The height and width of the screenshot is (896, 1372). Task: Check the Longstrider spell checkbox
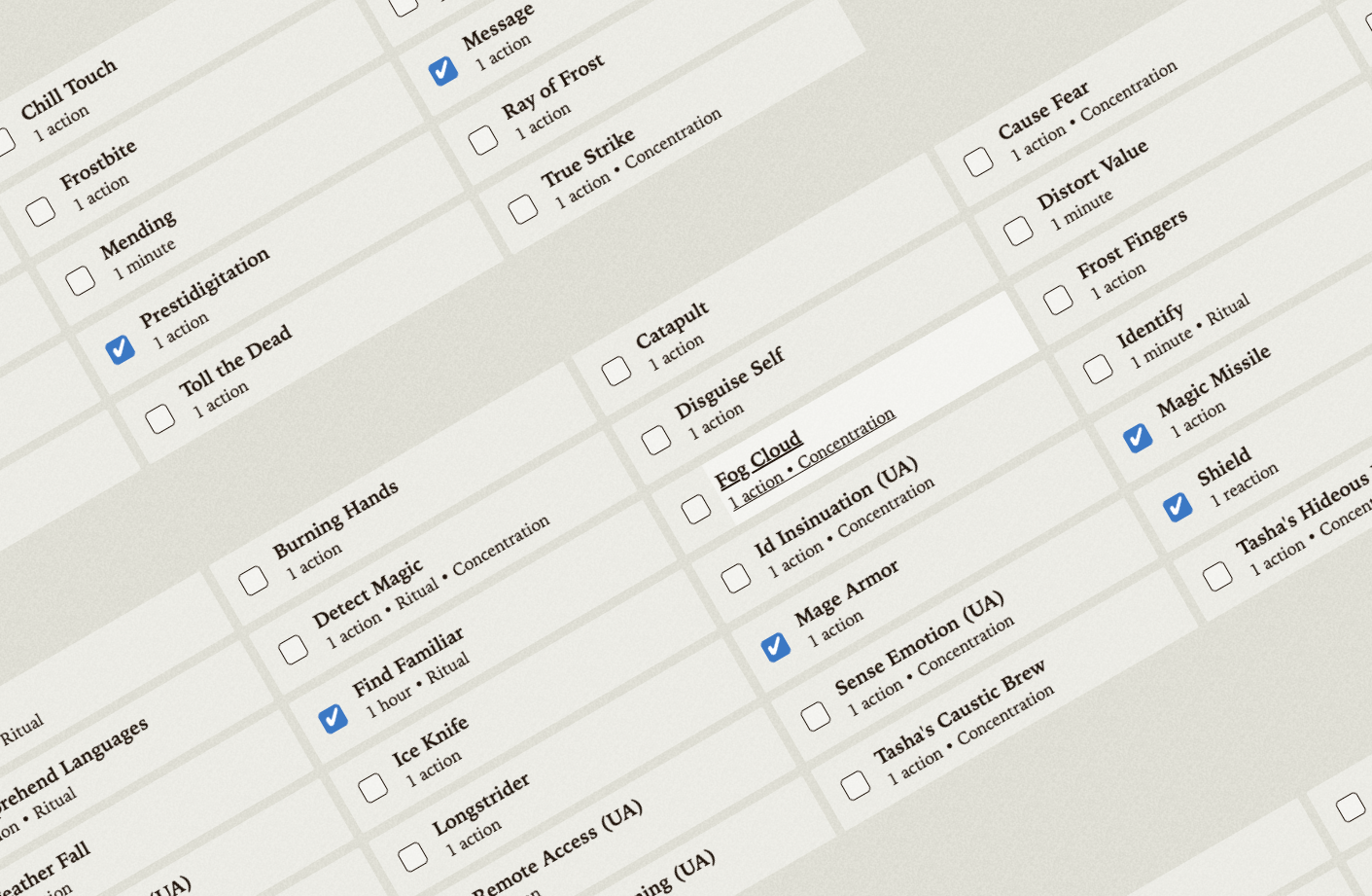point(412,856)
